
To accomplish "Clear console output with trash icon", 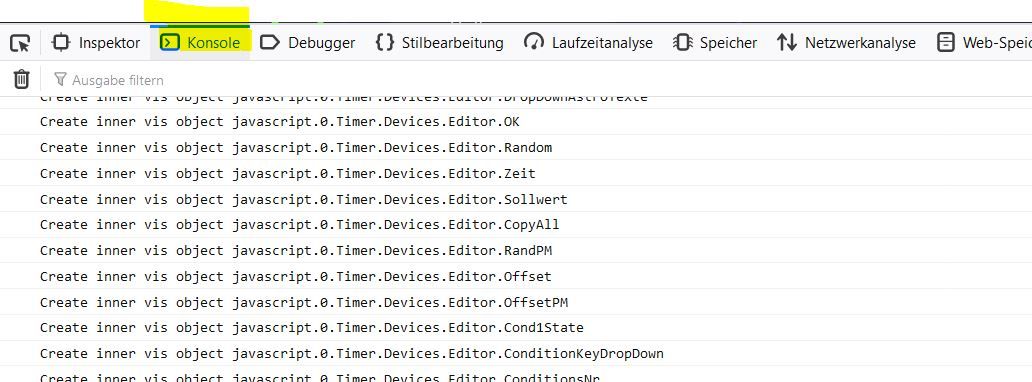I will 22,80.
